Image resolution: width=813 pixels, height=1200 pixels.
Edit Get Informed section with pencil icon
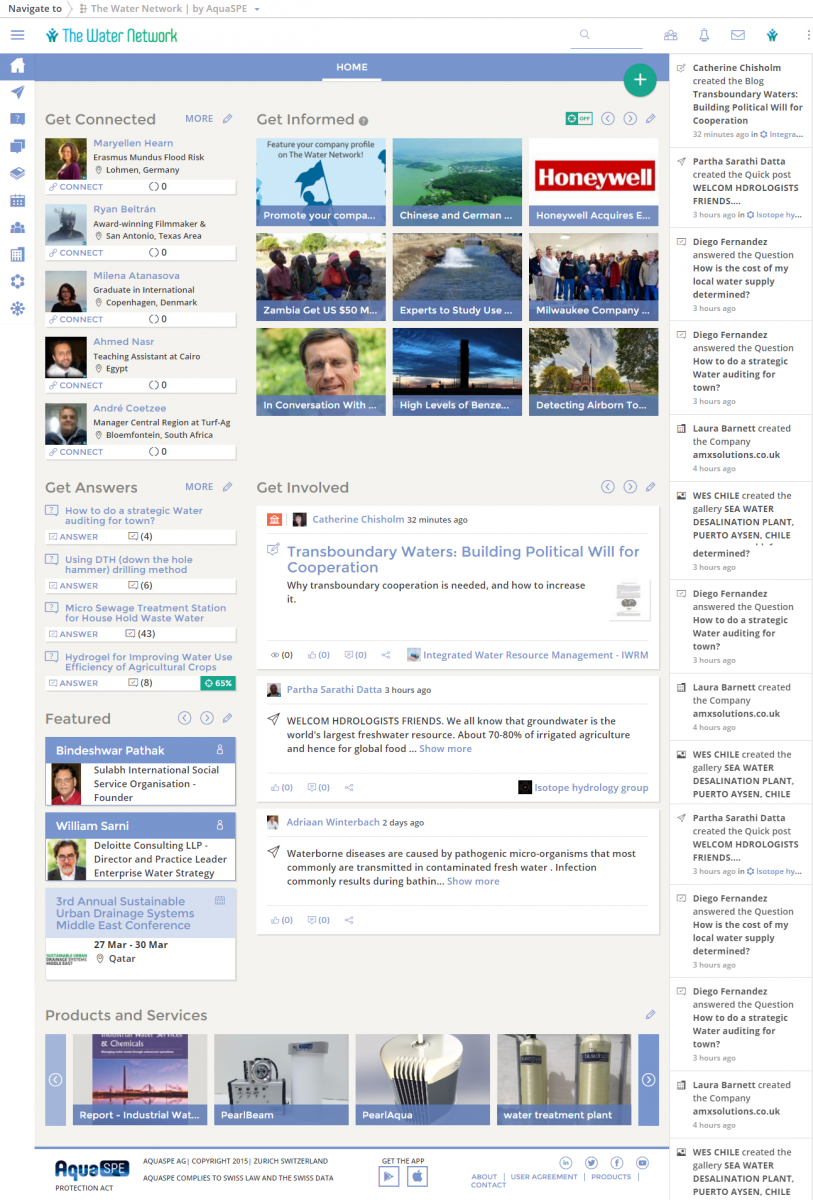pos(651,119)
